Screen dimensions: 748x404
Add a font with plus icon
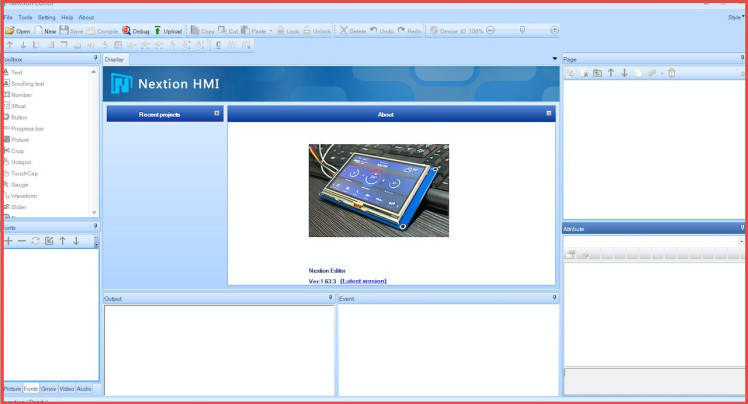point(9,241)
